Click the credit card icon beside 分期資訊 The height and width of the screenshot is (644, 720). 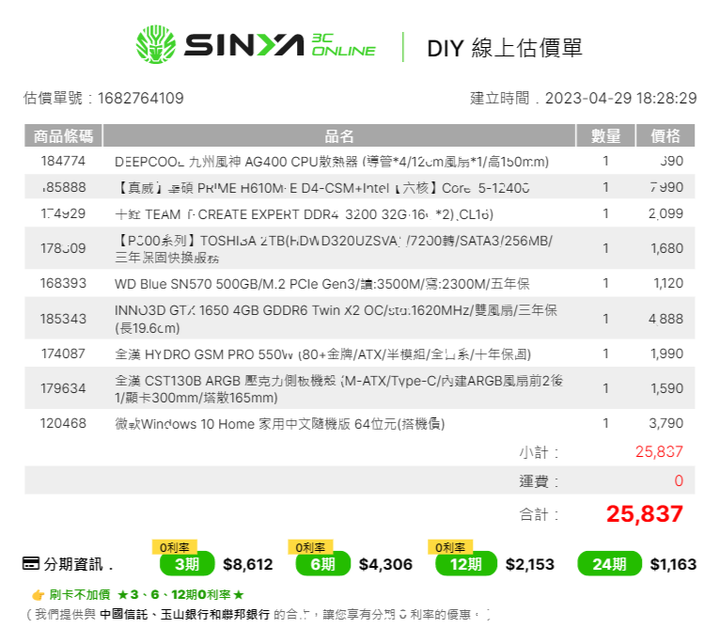31,563
